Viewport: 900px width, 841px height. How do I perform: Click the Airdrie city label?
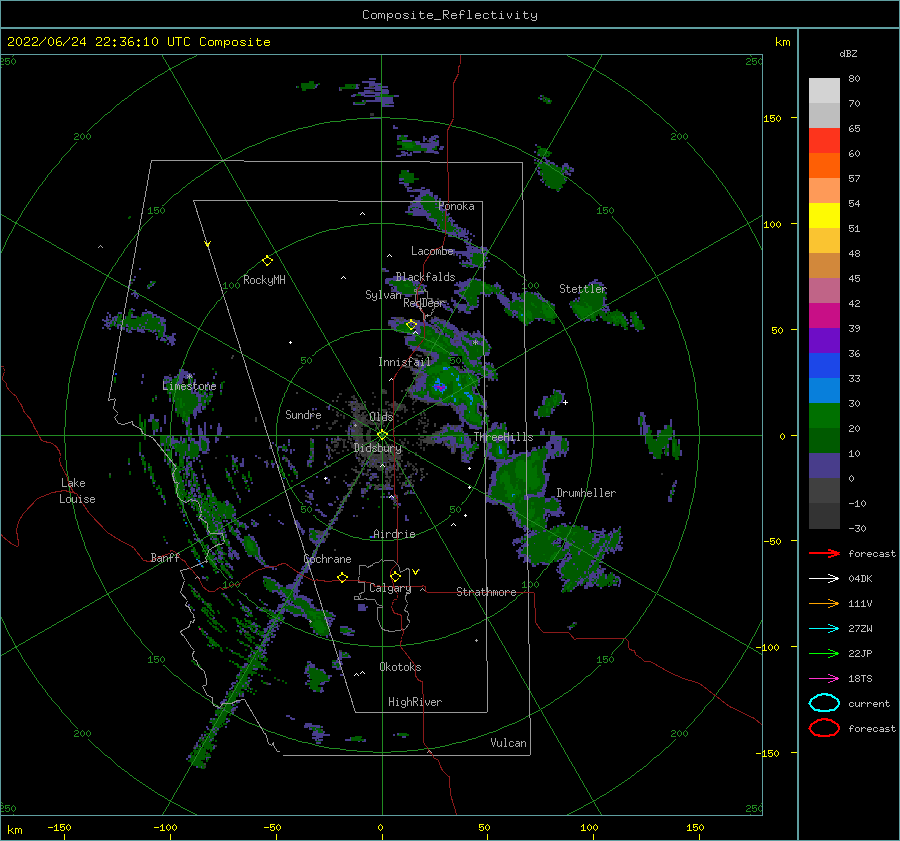394,534
